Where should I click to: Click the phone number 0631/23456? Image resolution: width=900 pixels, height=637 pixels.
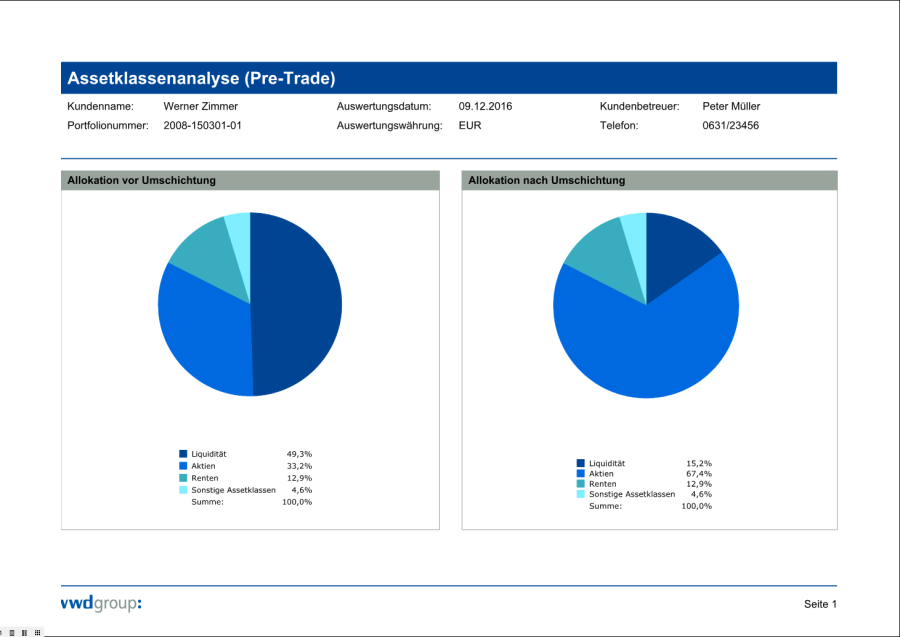tap(731, 126)
